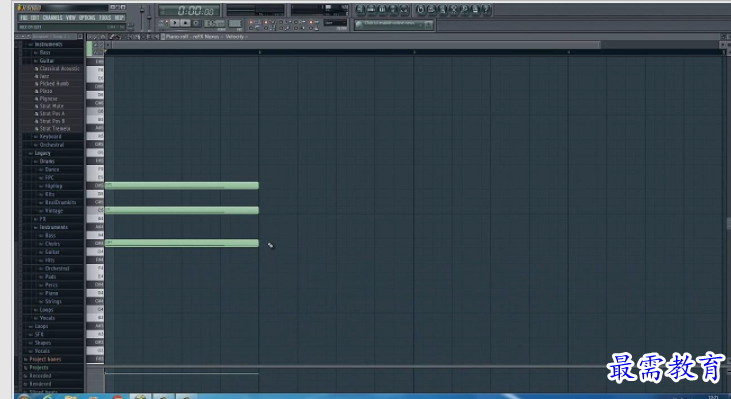Open the OPTIONS menu
731x399 pixels.
pos(87,18)
